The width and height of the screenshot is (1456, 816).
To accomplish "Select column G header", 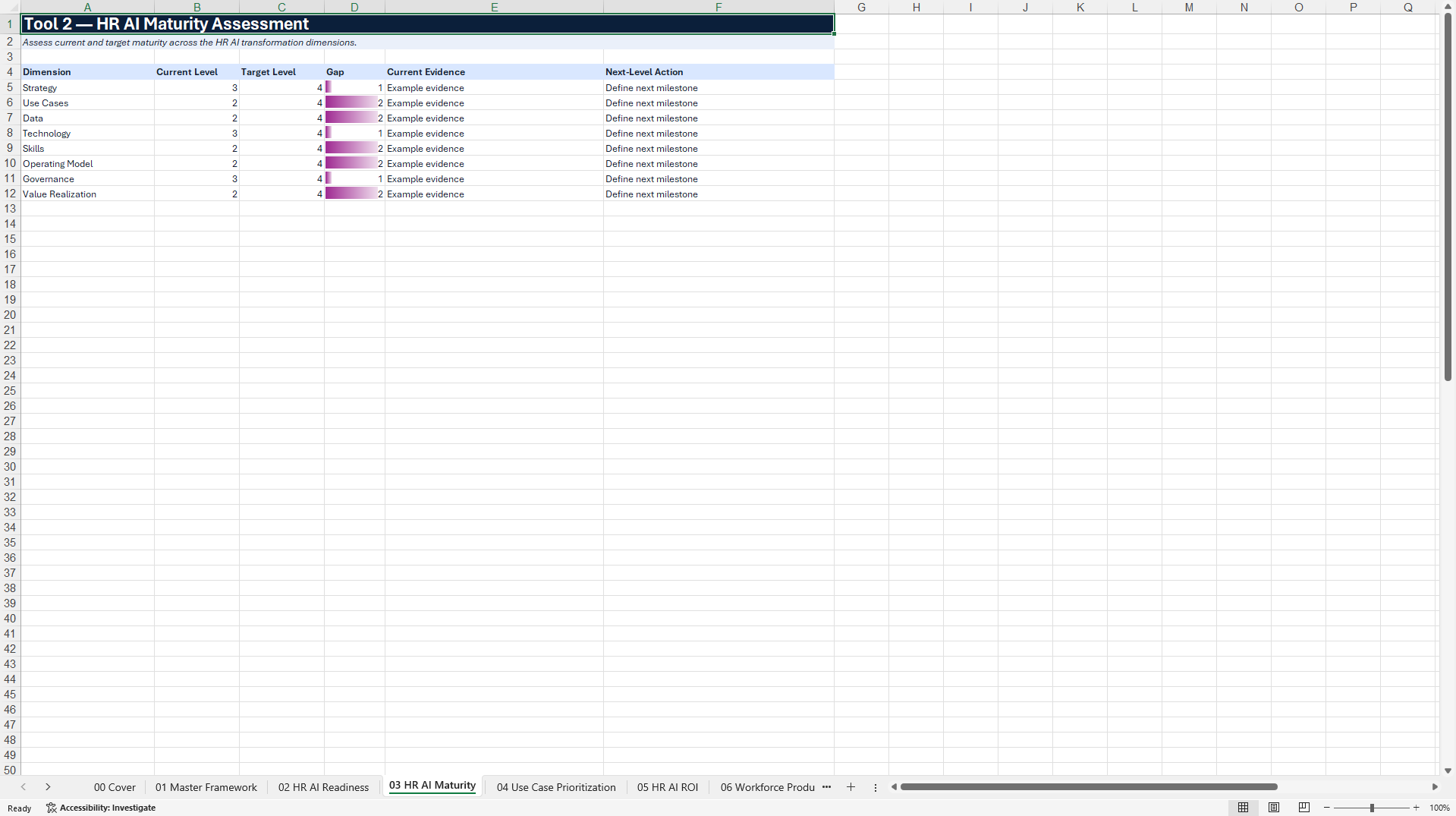I will (x=861, y=7).
